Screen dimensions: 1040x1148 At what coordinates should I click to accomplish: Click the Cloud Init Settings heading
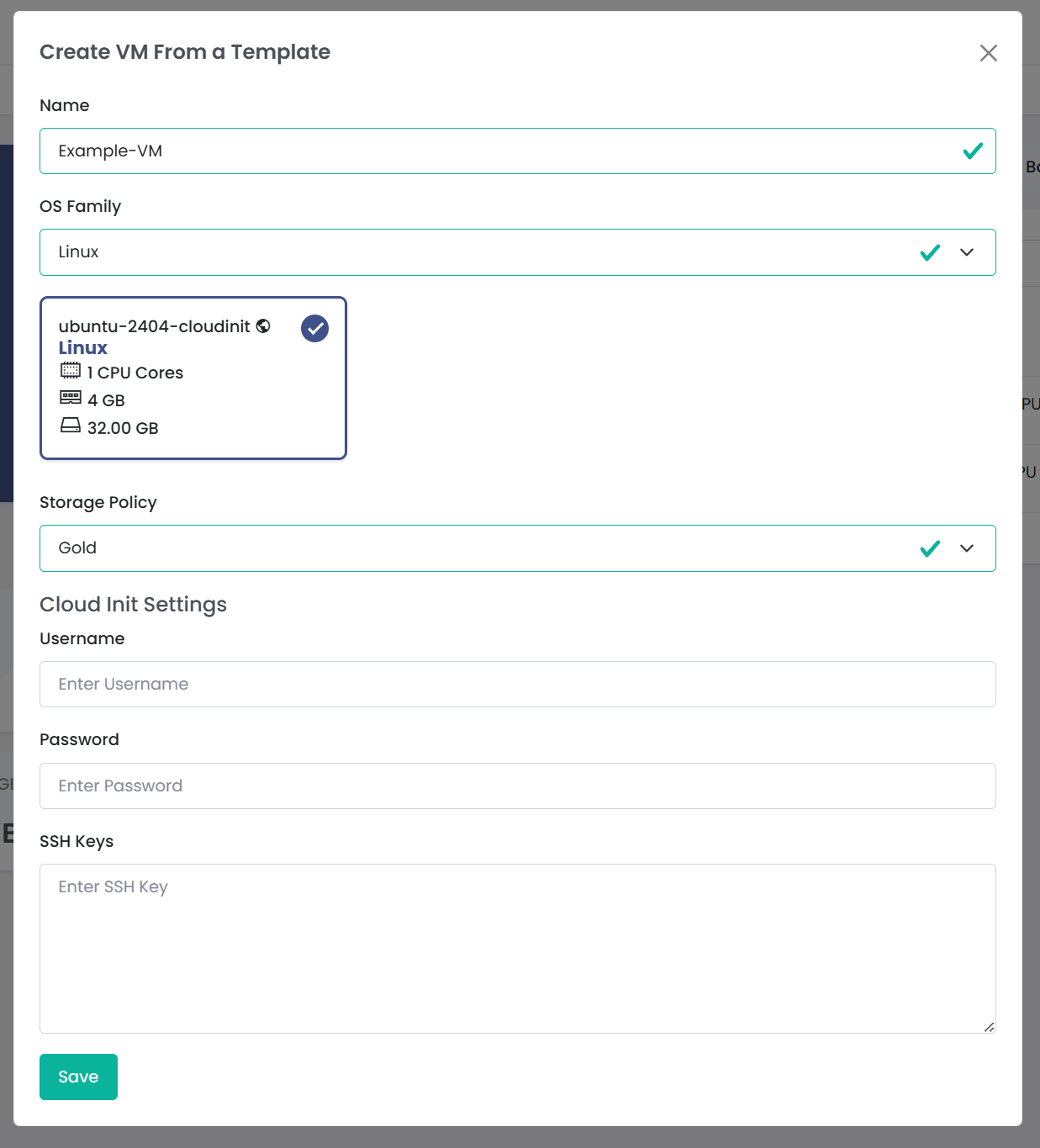click(x=133, y=604)
